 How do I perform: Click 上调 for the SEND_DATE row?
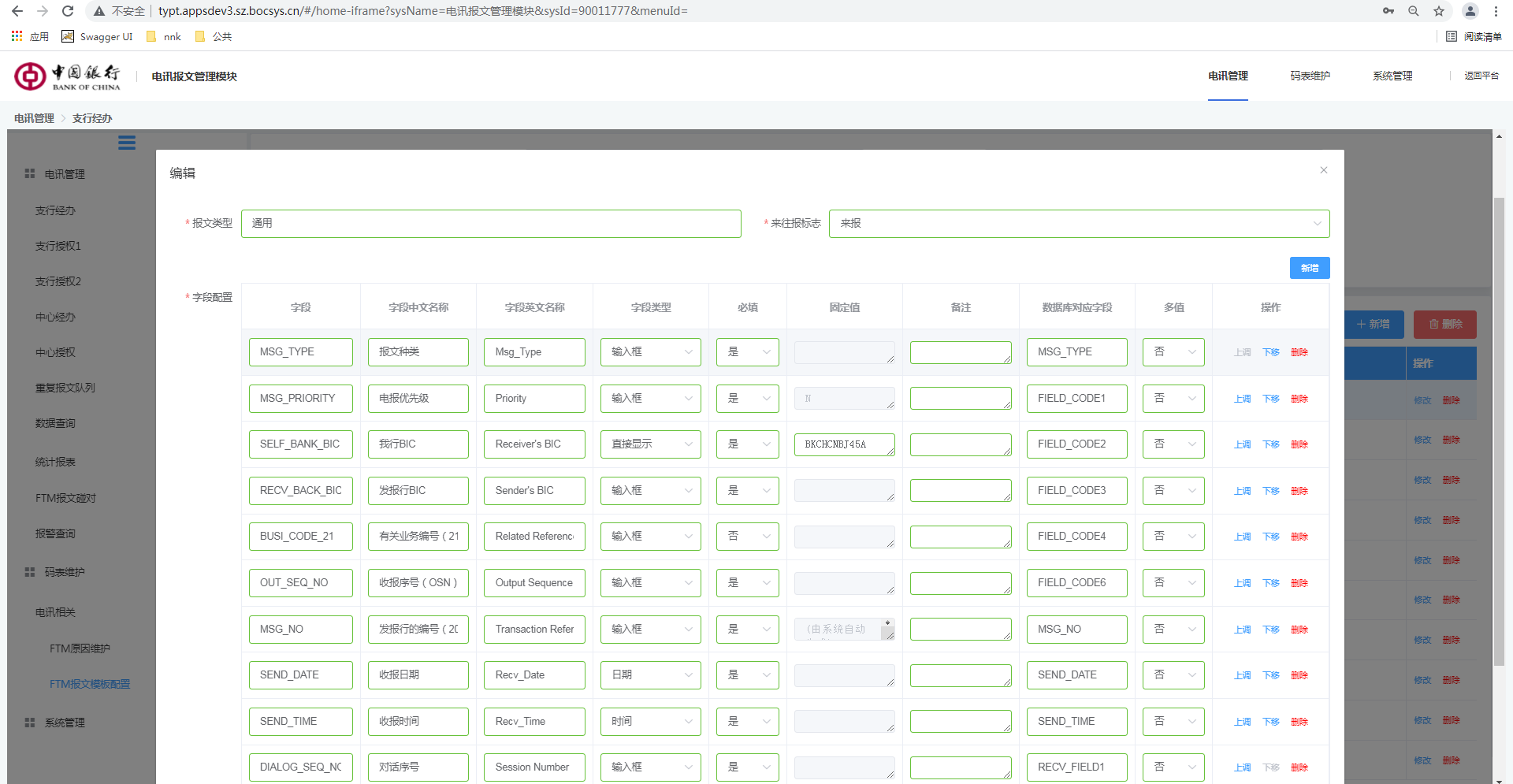(x=1243, y=675)
